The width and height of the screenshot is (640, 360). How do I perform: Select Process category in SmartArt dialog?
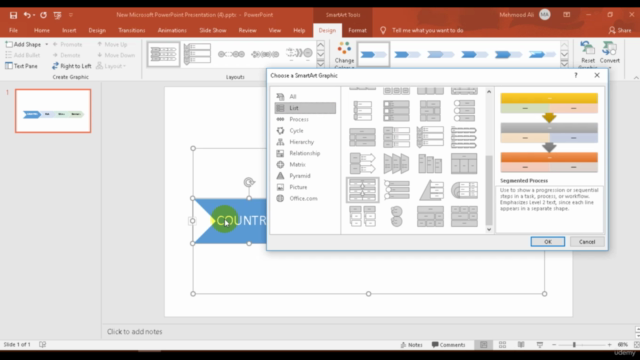[305, 119]
